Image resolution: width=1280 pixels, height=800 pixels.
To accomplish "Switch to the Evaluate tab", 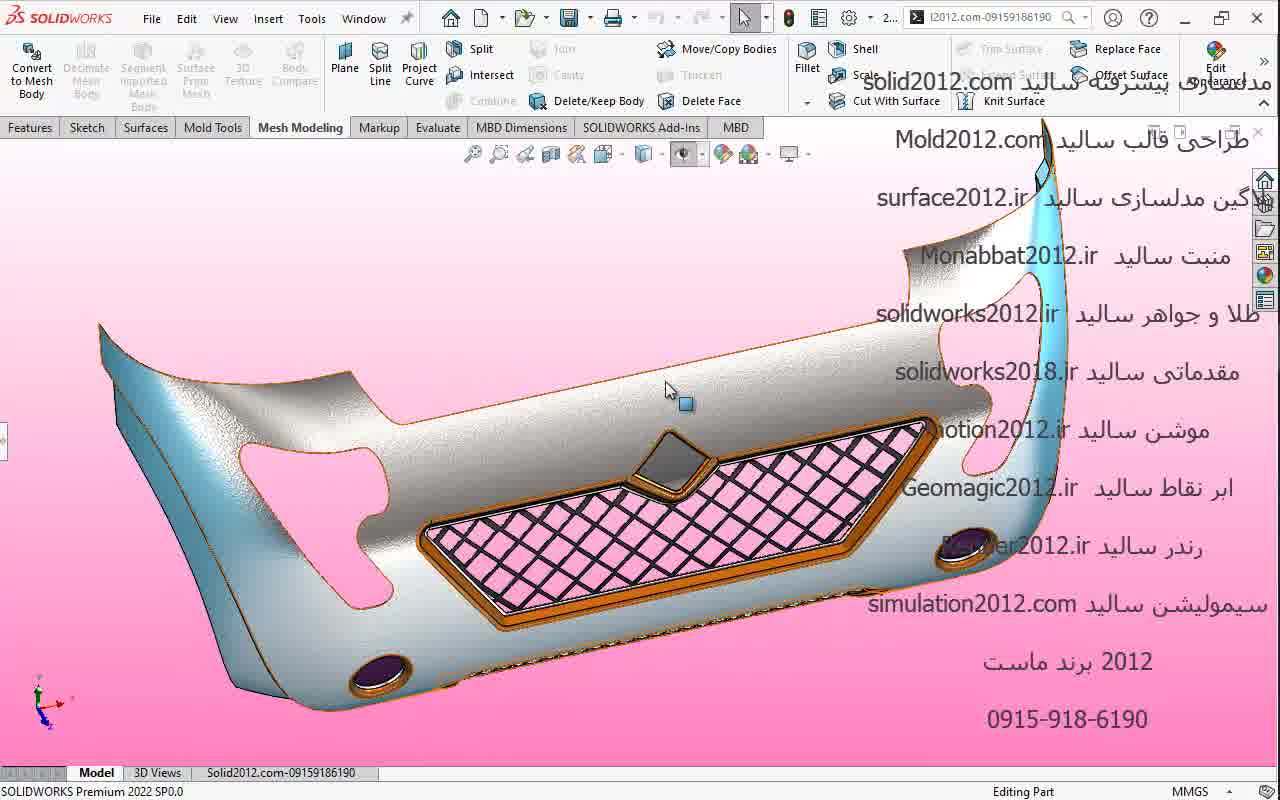I will [x=438, y=127].
